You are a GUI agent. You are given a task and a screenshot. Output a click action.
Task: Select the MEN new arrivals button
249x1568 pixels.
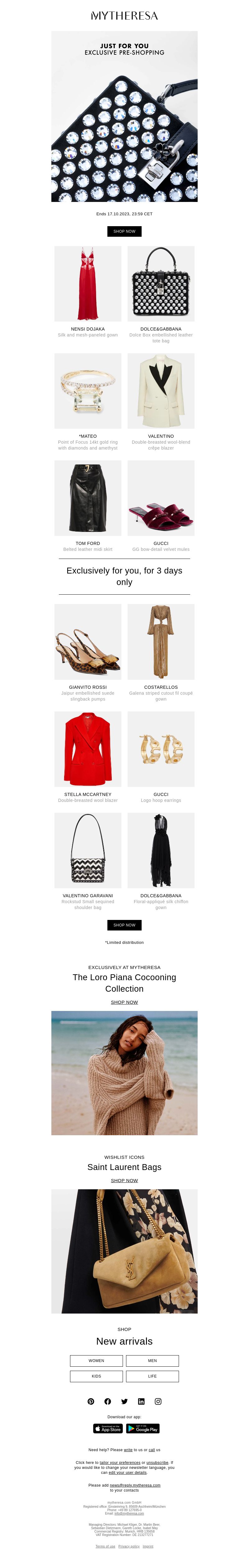(153, 1360)
